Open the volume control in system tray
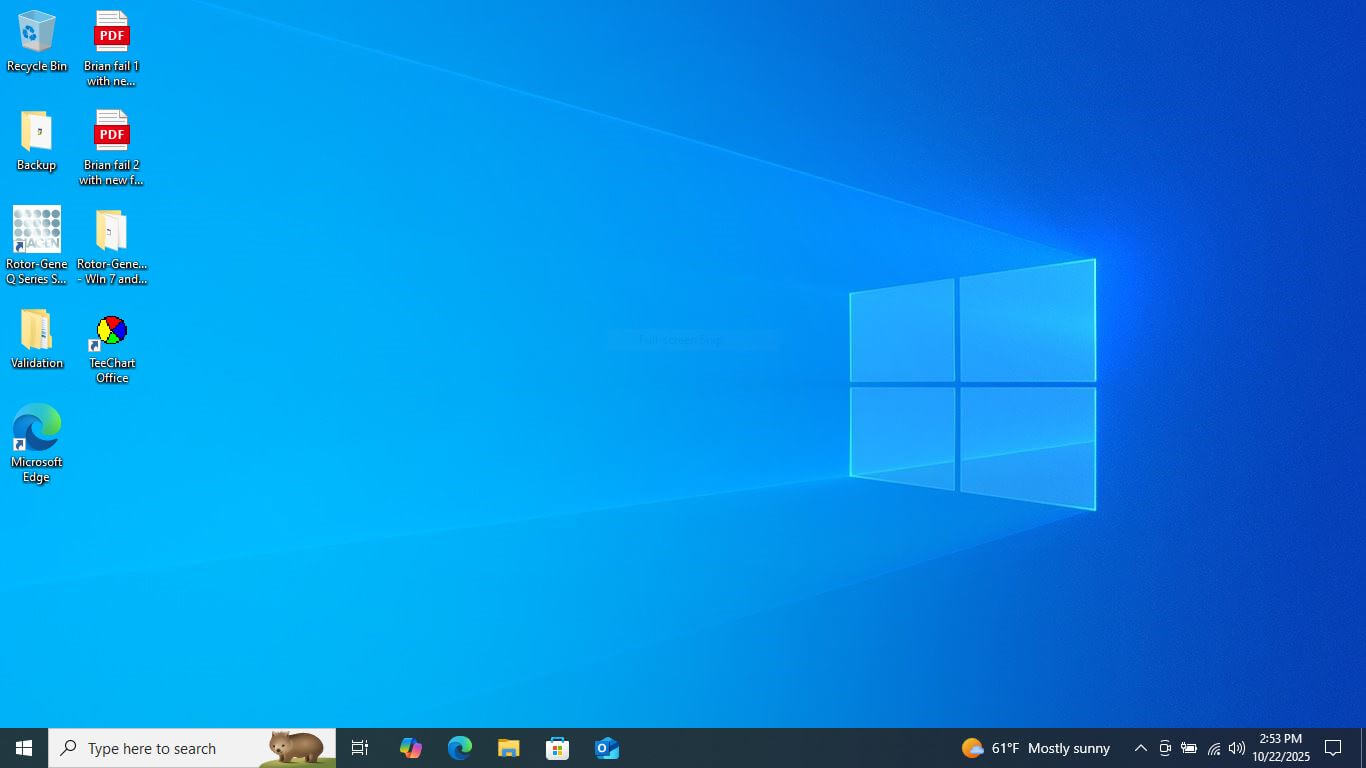The image size is (1366, 768). [1237, 748]
